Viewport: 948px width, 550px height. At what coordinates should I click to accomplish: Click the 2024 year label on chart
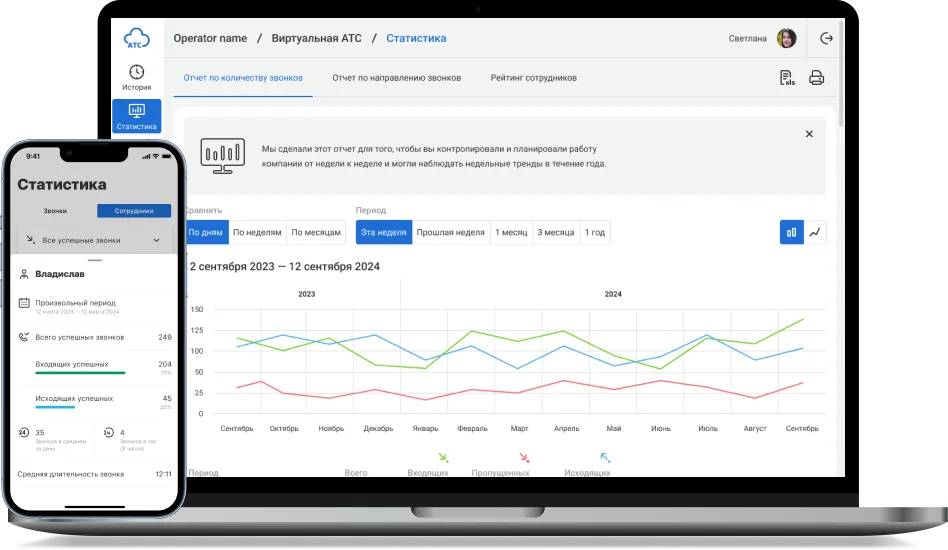[613, 294]
